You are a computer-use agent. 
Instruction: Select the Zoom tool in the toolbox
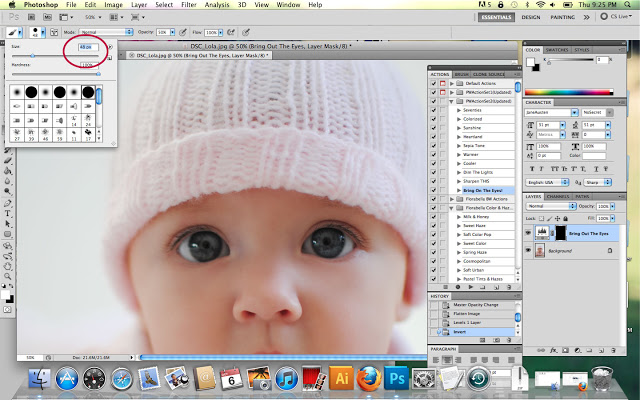tap(7, 276)
